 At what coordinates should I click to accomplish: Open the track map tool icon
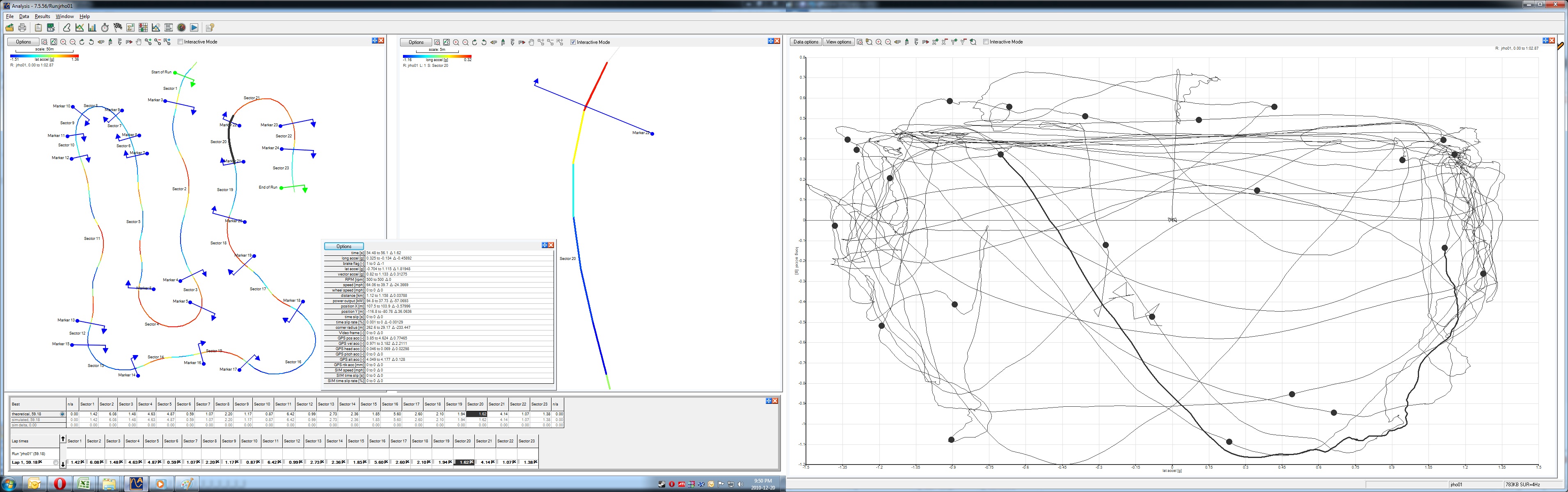[67, 27]
